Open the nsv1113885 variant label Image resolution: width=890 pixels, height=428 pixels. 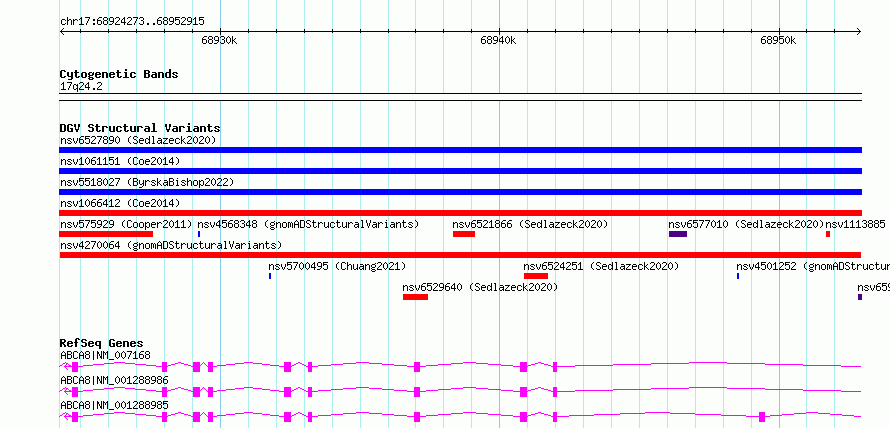tap(855, 224)
